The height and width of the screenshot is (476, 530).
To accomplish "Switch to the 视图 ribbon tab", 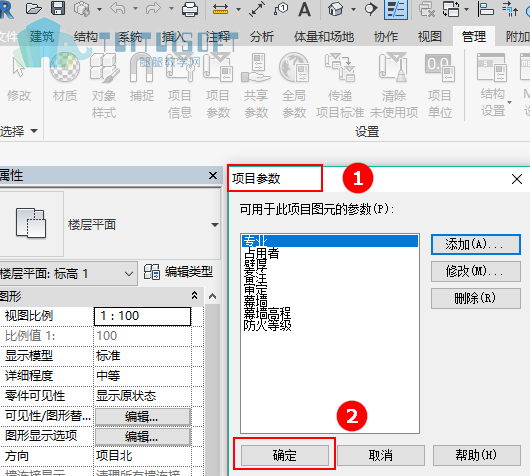I will point(430,37).
